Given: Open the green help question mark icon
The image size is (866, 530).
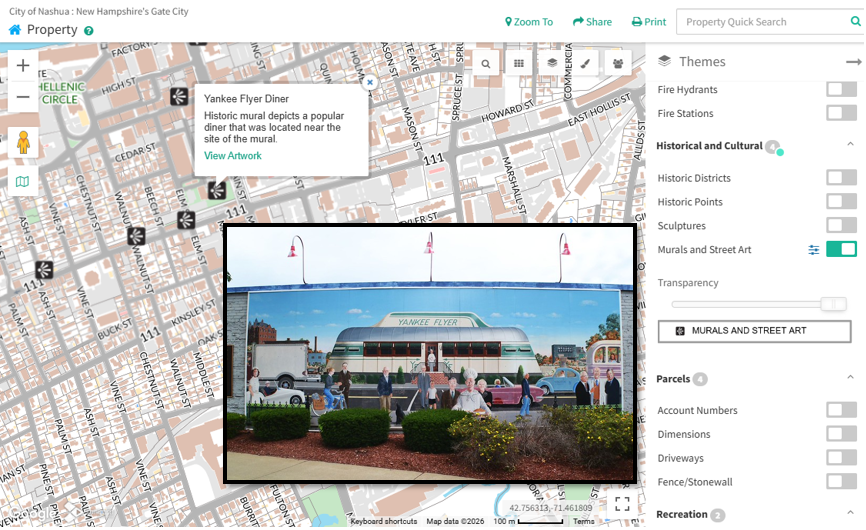Looking at the screenshot, I should [88, 31].
